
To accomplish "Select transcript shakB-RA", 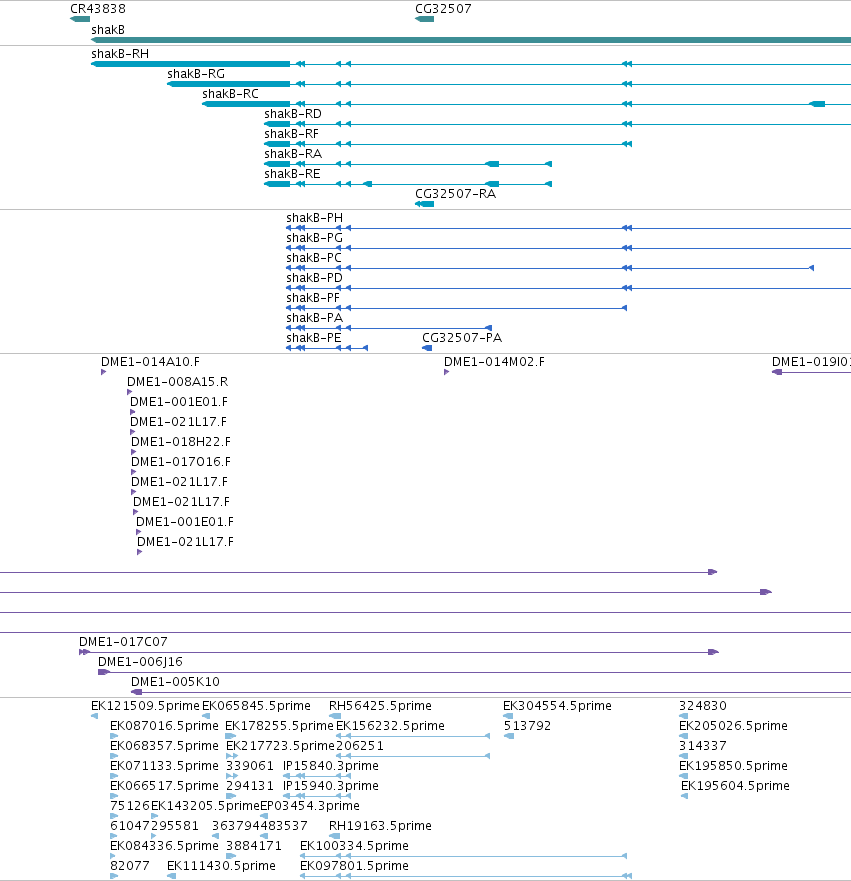I will (408, 164).
